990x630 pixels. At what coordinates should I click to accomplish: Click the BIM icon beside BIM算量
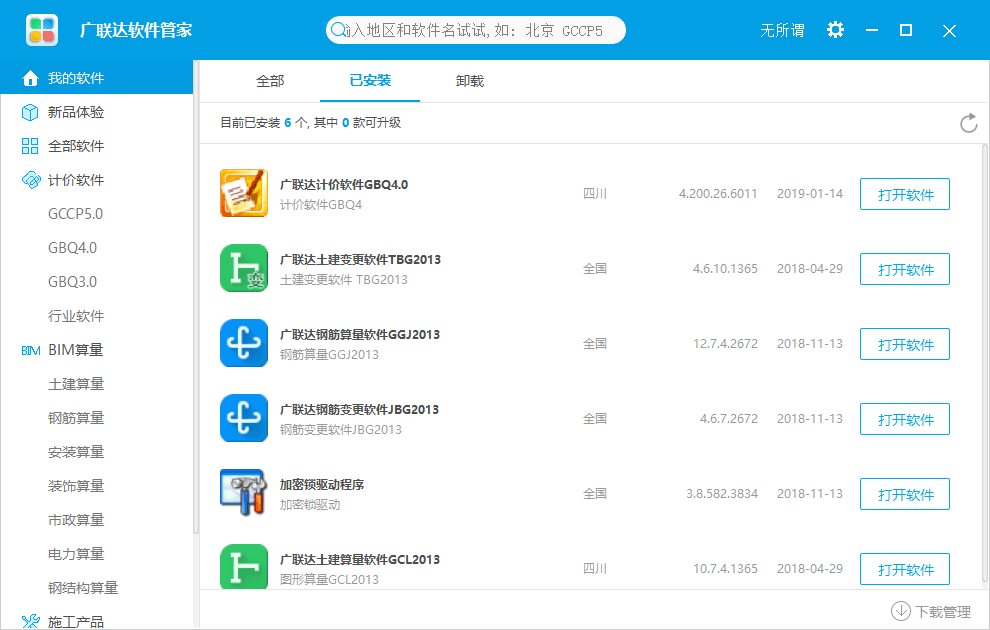[30, 350]
